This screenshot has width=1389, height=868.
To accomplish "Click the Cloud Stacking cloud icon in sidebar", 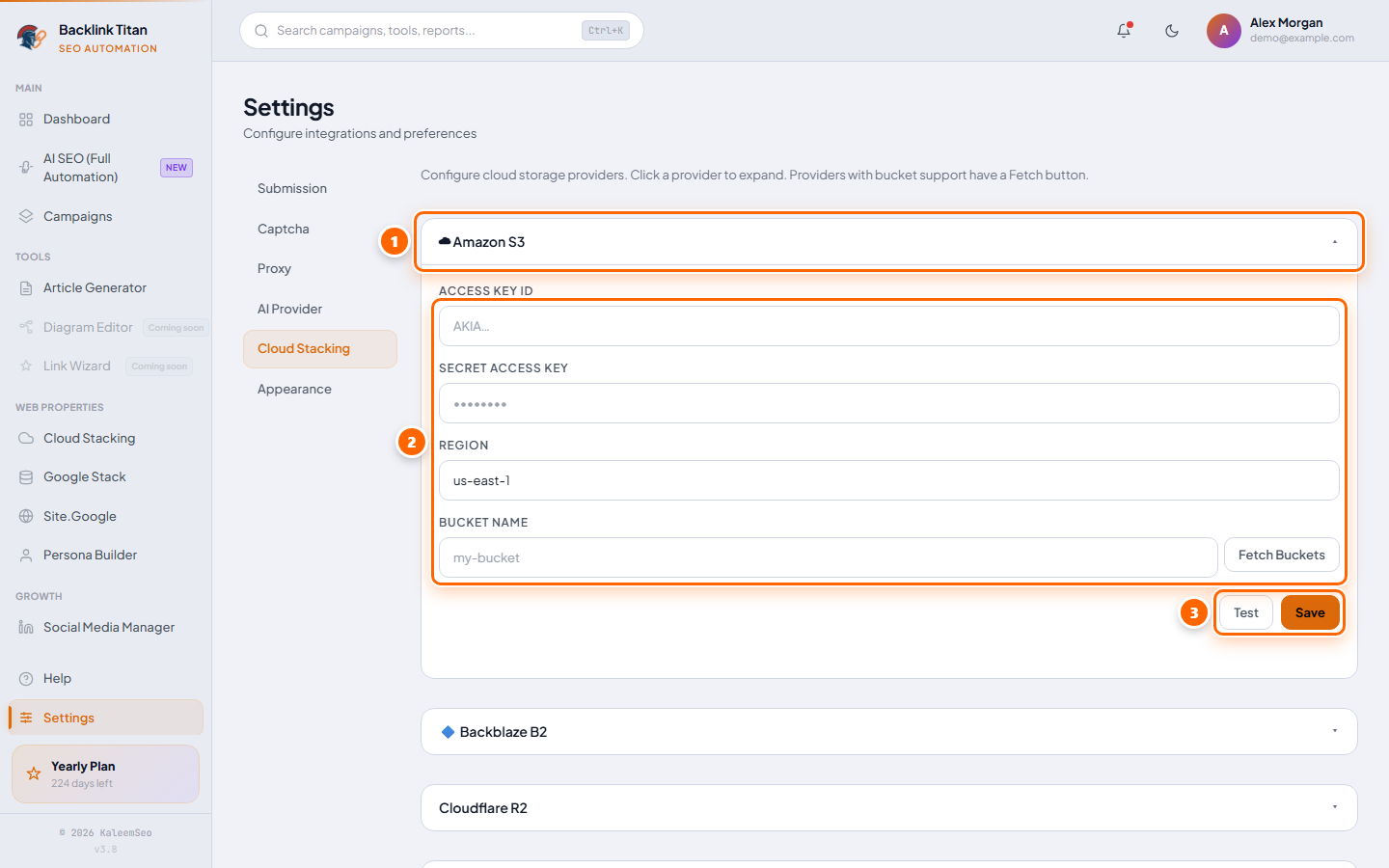I will 26,438.
